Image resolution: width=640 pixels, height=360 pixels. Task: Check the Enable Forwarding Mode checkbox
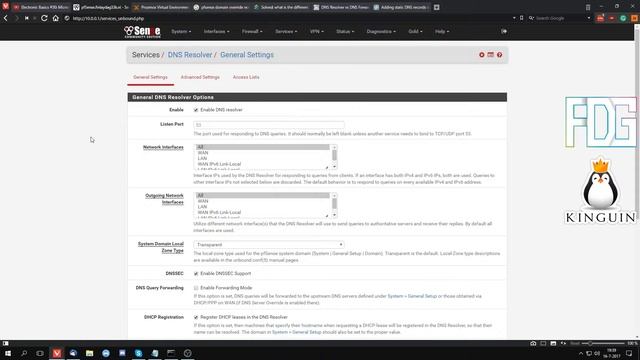pos(196,288)
